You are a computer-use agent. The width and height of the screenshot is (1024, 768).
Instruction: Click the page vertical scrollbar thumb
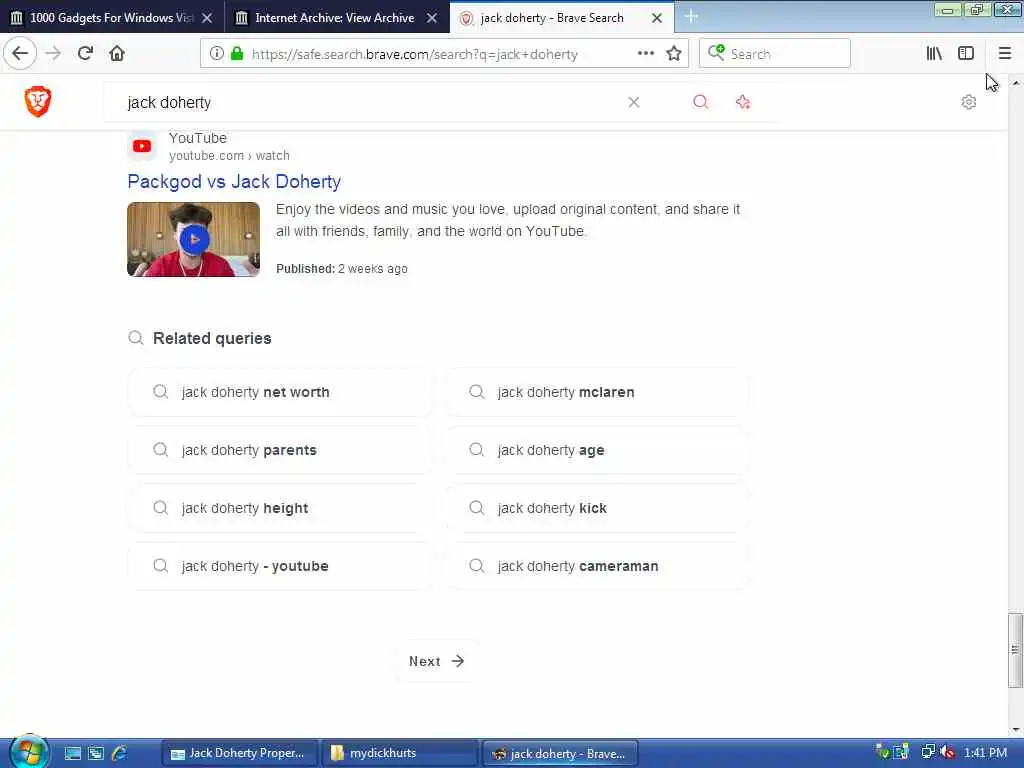pyautogui.click(x=1015, y=650)
